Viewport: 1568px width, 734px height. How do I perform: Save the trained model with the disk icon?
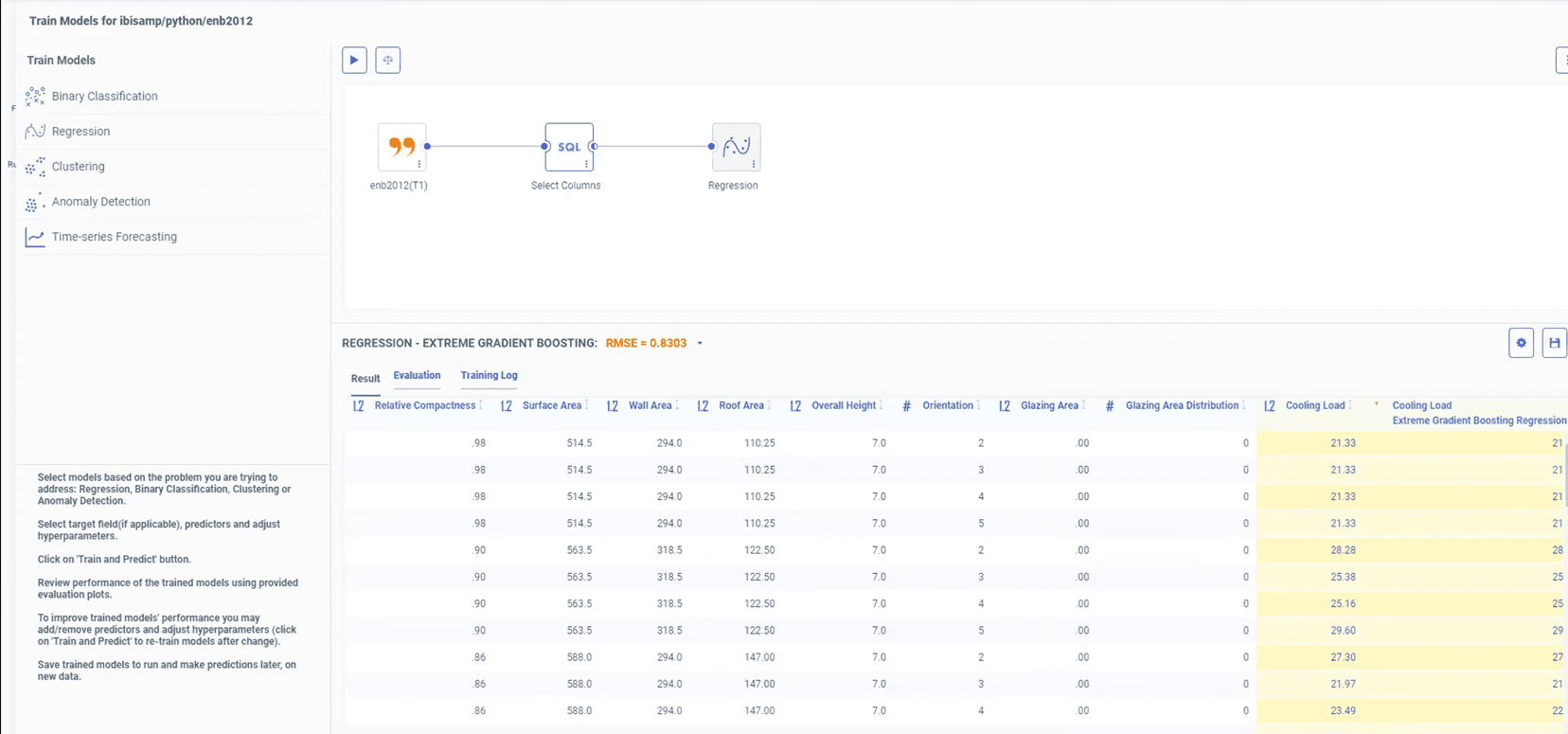point(1554,343)
